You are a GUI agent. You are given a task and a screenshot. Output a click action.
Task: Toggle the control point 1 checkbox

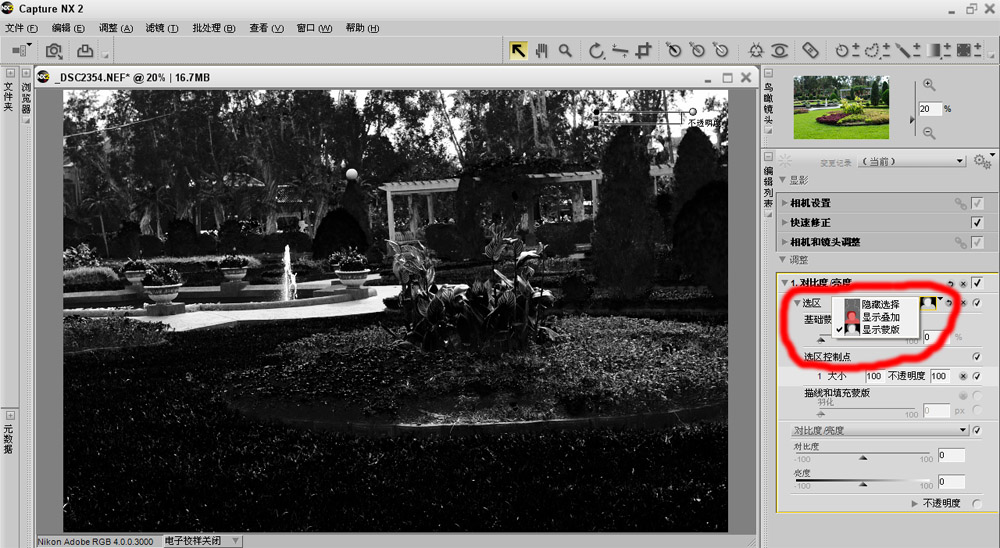tap(976, 376)
